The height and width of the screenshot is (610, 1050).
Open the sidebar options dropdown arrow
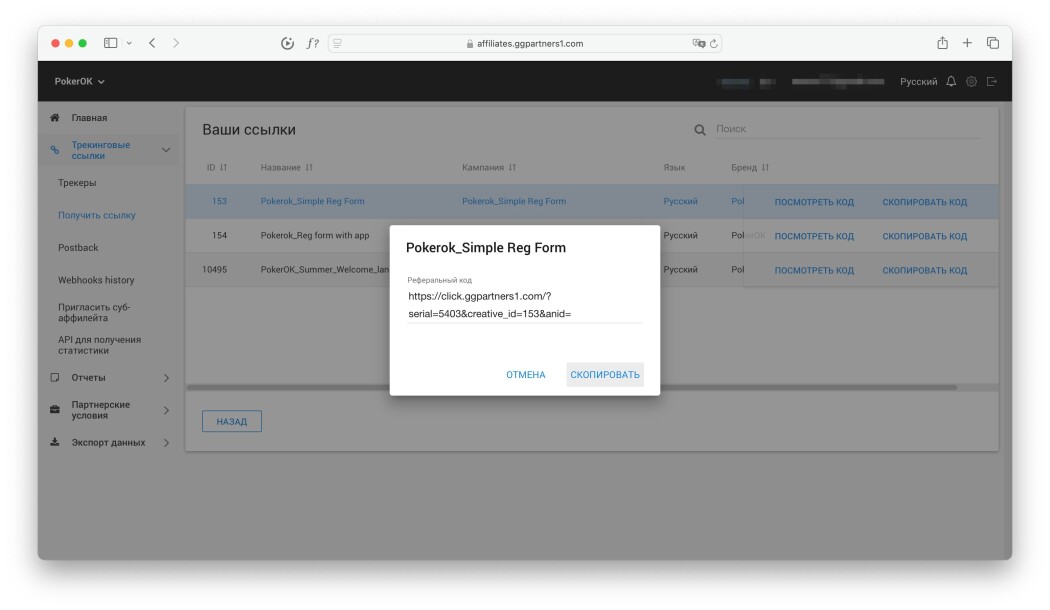[x=129, y=44]
